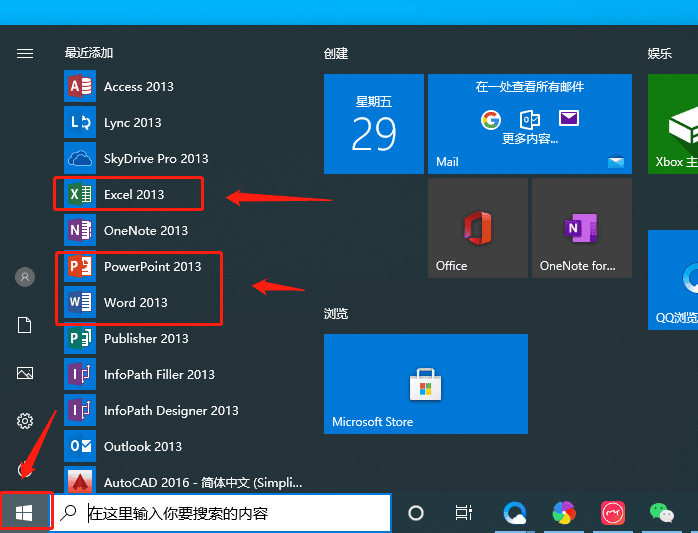Click the Outlook icon in Mail tile
The height and width of the screenshot is (533, 698).
pos(530,119)
